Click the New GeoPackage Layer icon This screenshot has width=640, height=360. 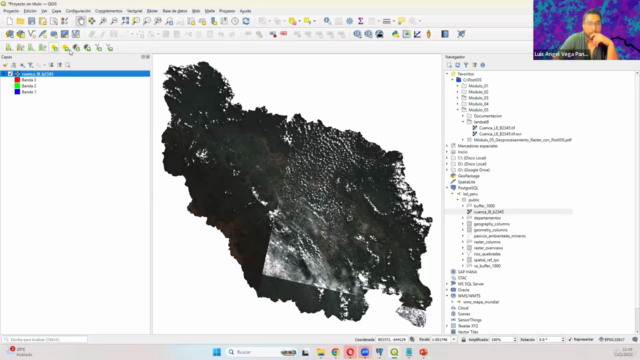coord(20,34)
